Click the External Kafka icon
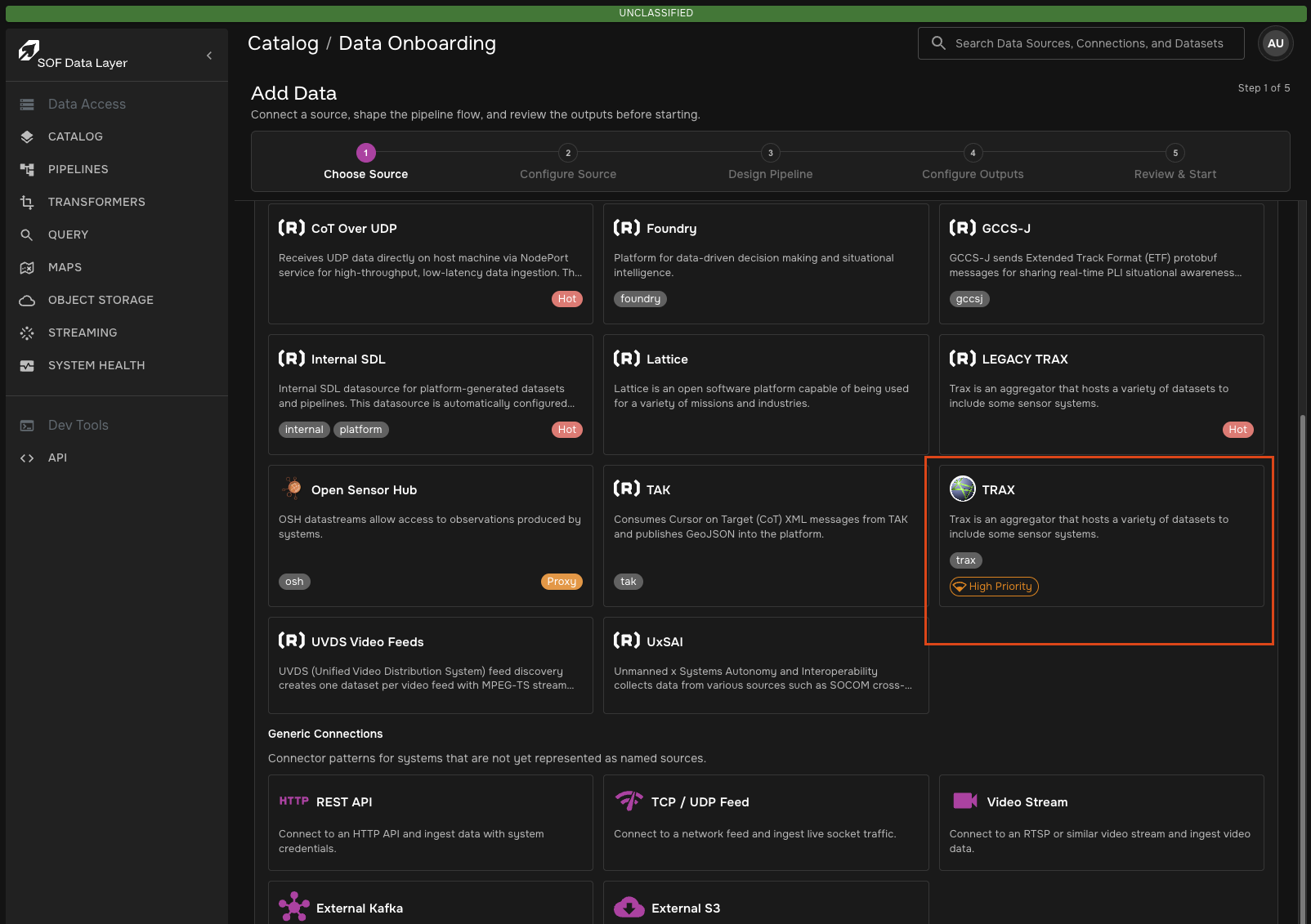The width and height of the screenshot is (1311, 924). [294, 907]
